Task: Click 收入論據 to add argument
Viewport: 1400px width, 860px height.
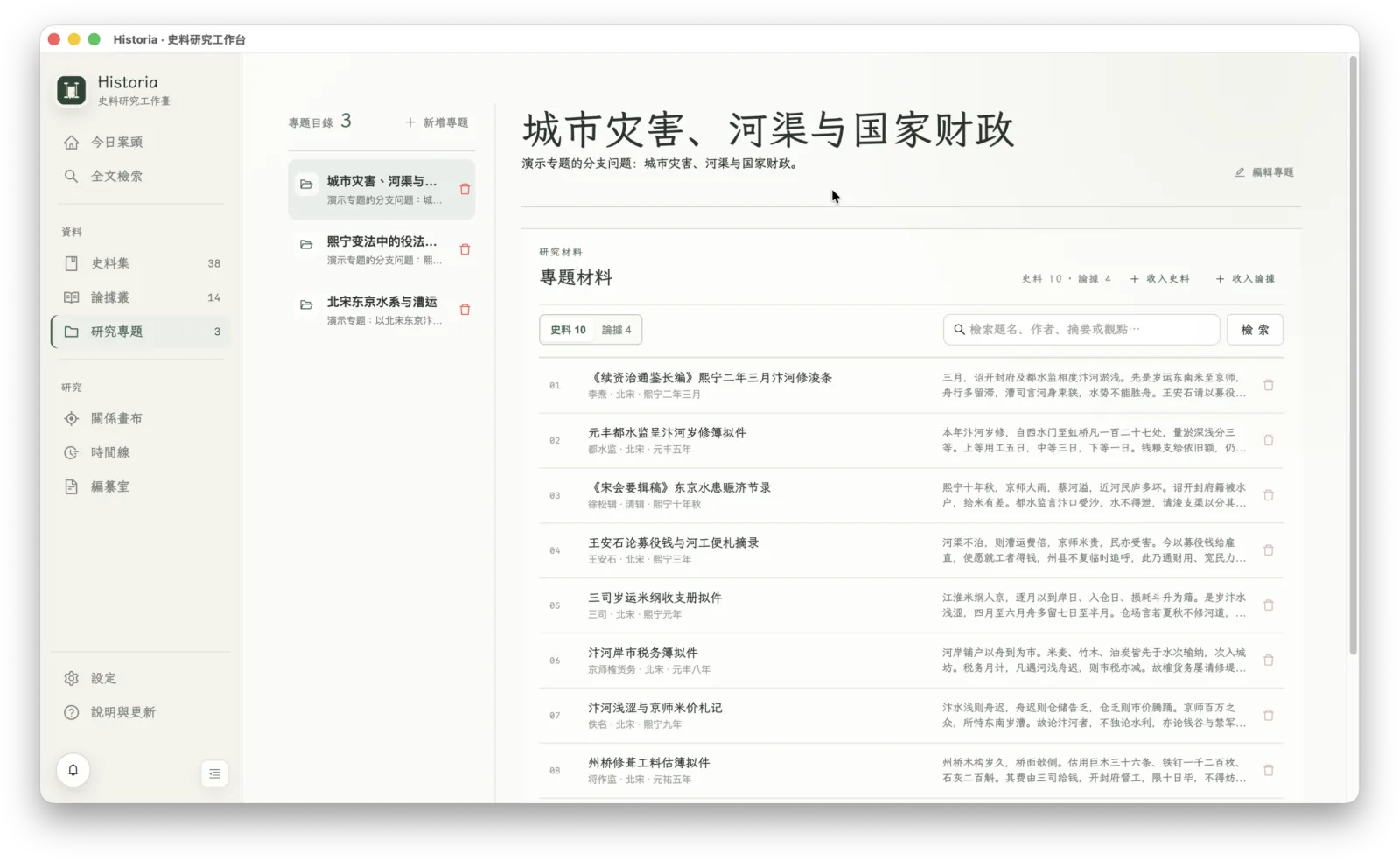Action: click(1245, 279)
